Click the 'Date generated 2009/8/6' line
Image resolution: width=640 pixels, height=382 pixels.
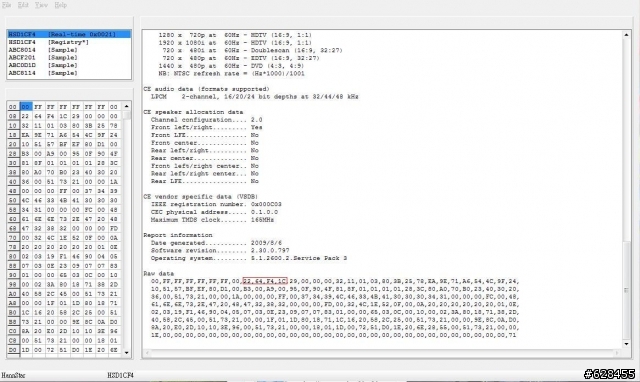(216, 243)
